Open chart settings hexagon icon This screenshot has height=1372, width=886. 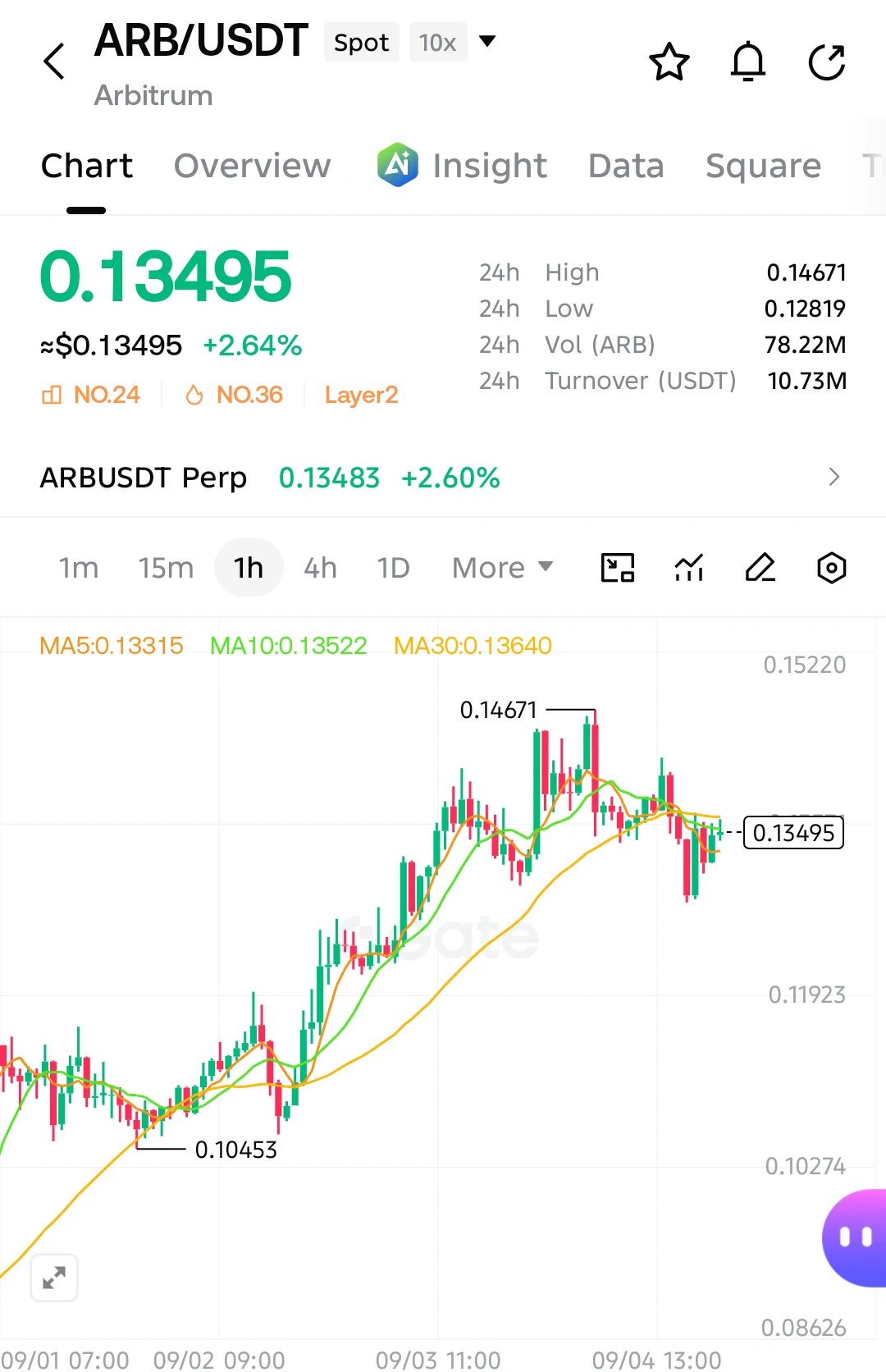click(832, 568)
